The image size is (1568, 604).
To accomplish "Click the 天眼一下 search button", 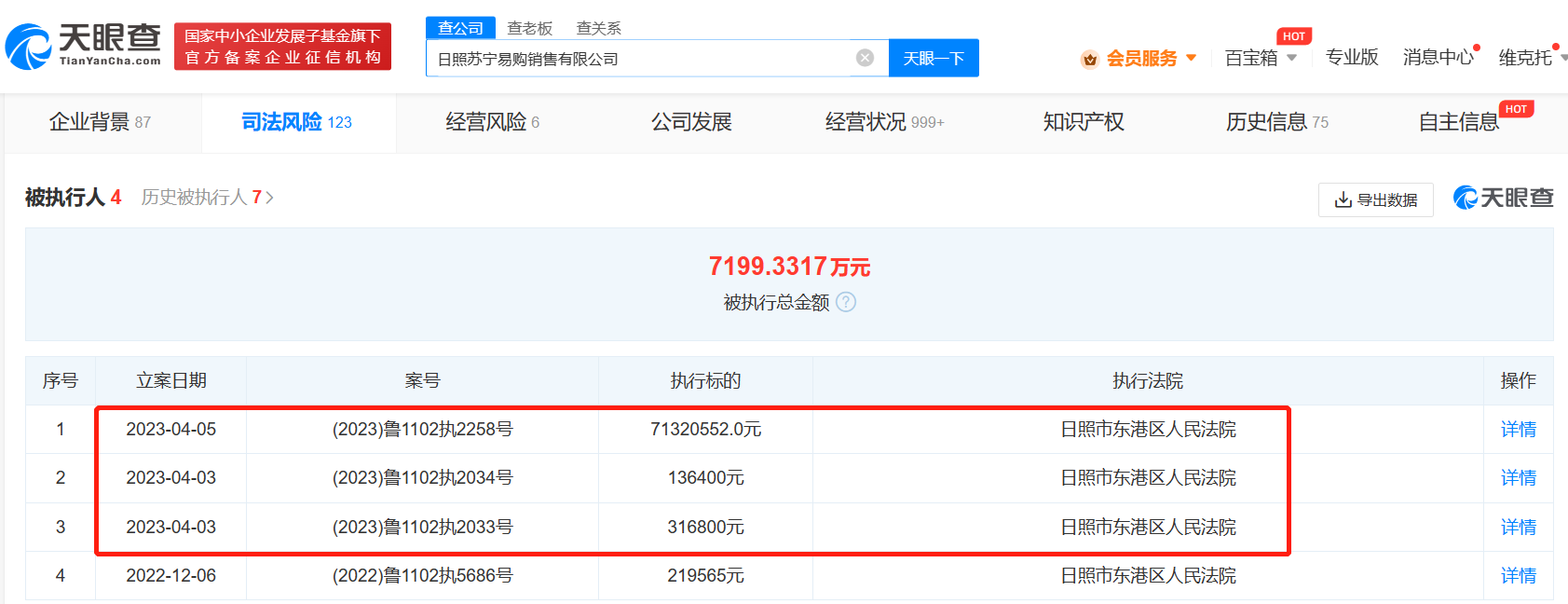I will pyautogui.click(x=934, y=58).
